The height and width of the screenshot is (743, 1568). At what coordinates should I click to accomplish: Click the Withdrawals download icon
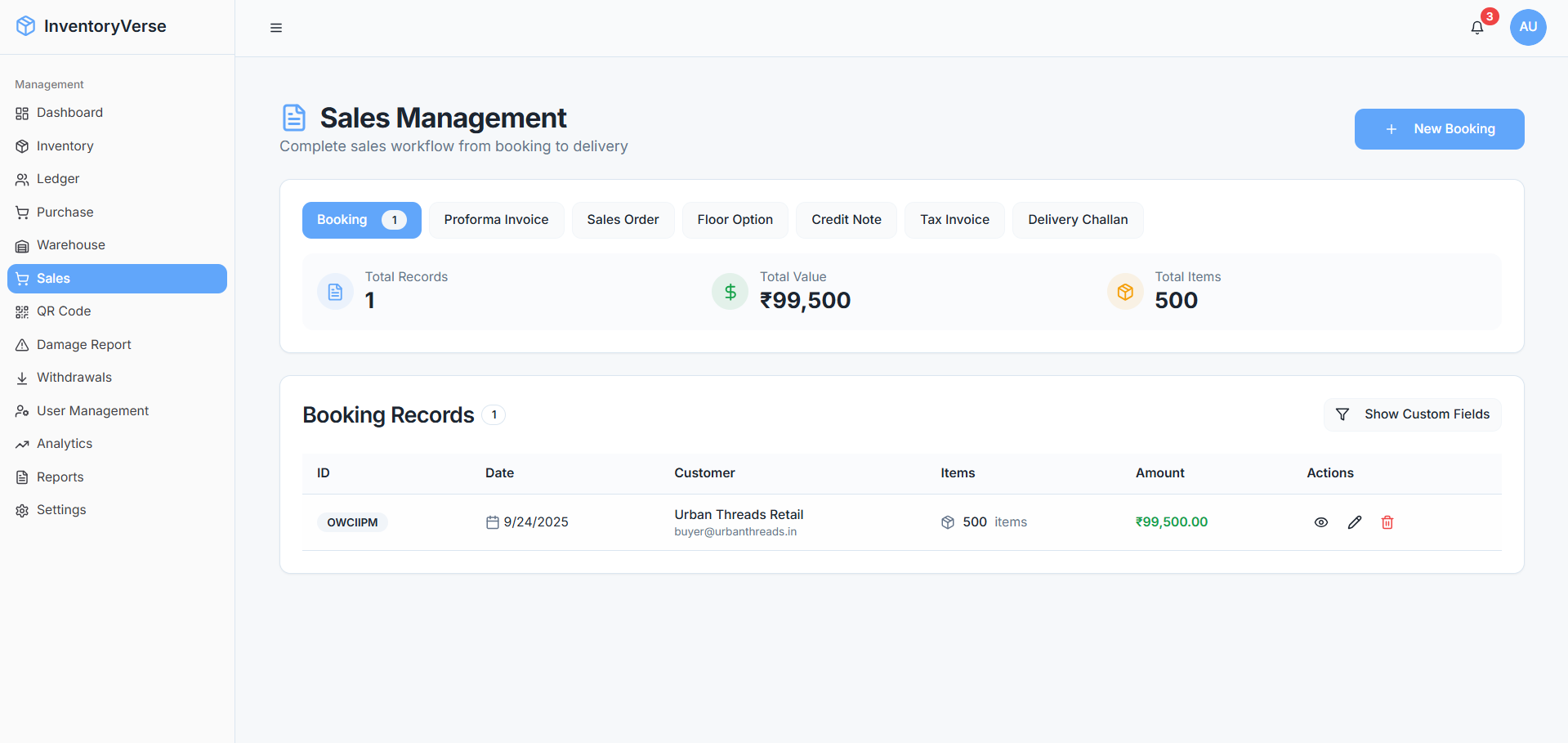point(22,377)
